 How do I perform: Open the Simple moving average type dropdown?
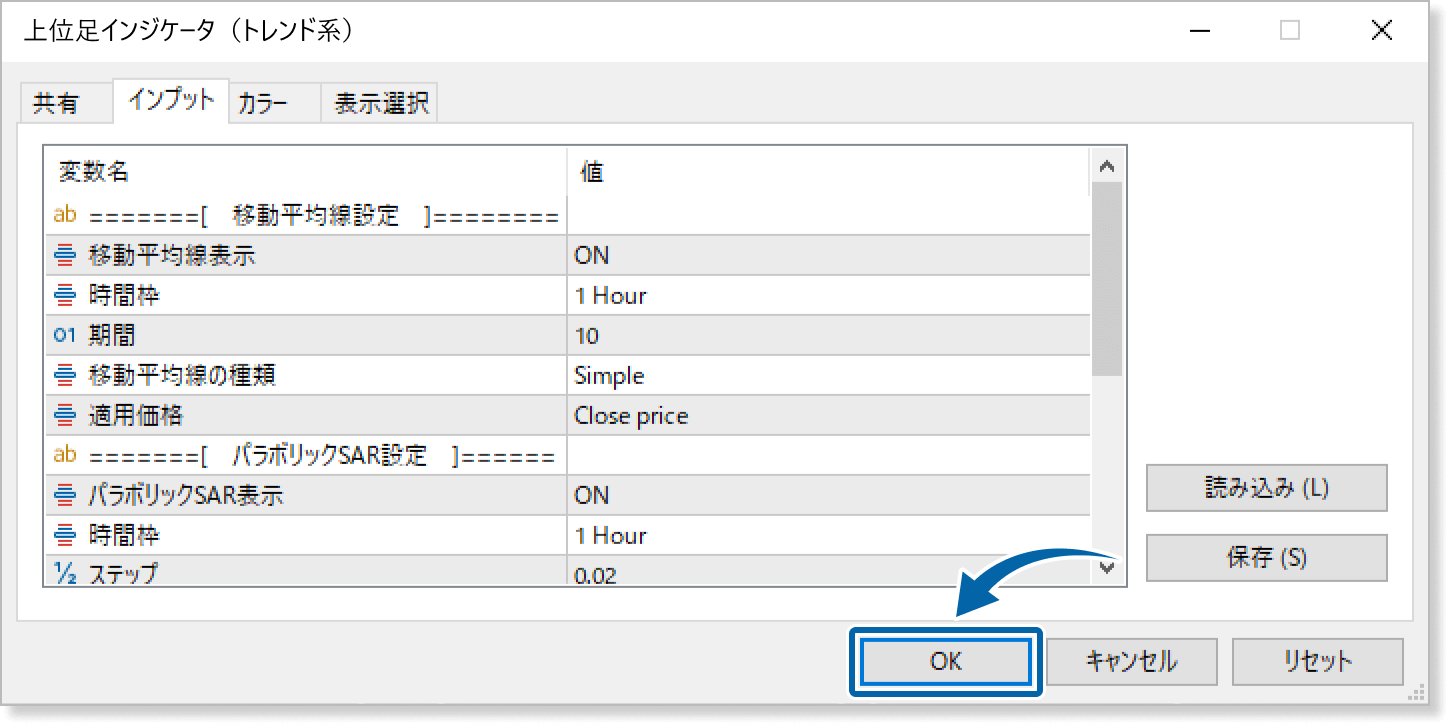[828, 376]
